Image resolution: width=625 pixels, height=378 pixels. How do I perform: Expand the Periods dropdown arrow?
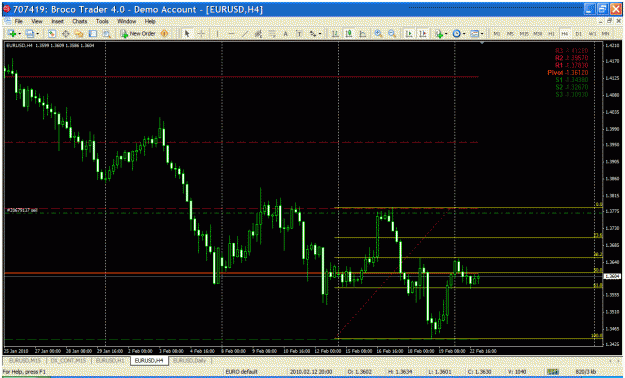[x=464, y=34]
